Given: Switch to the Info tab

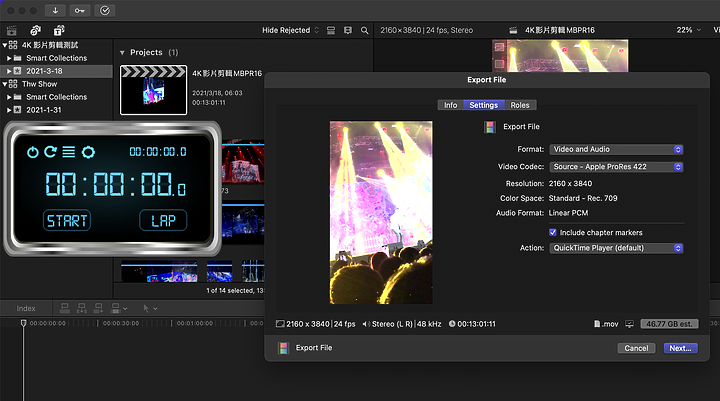Looking at the screenshot, I should click(x=450, y=105).
